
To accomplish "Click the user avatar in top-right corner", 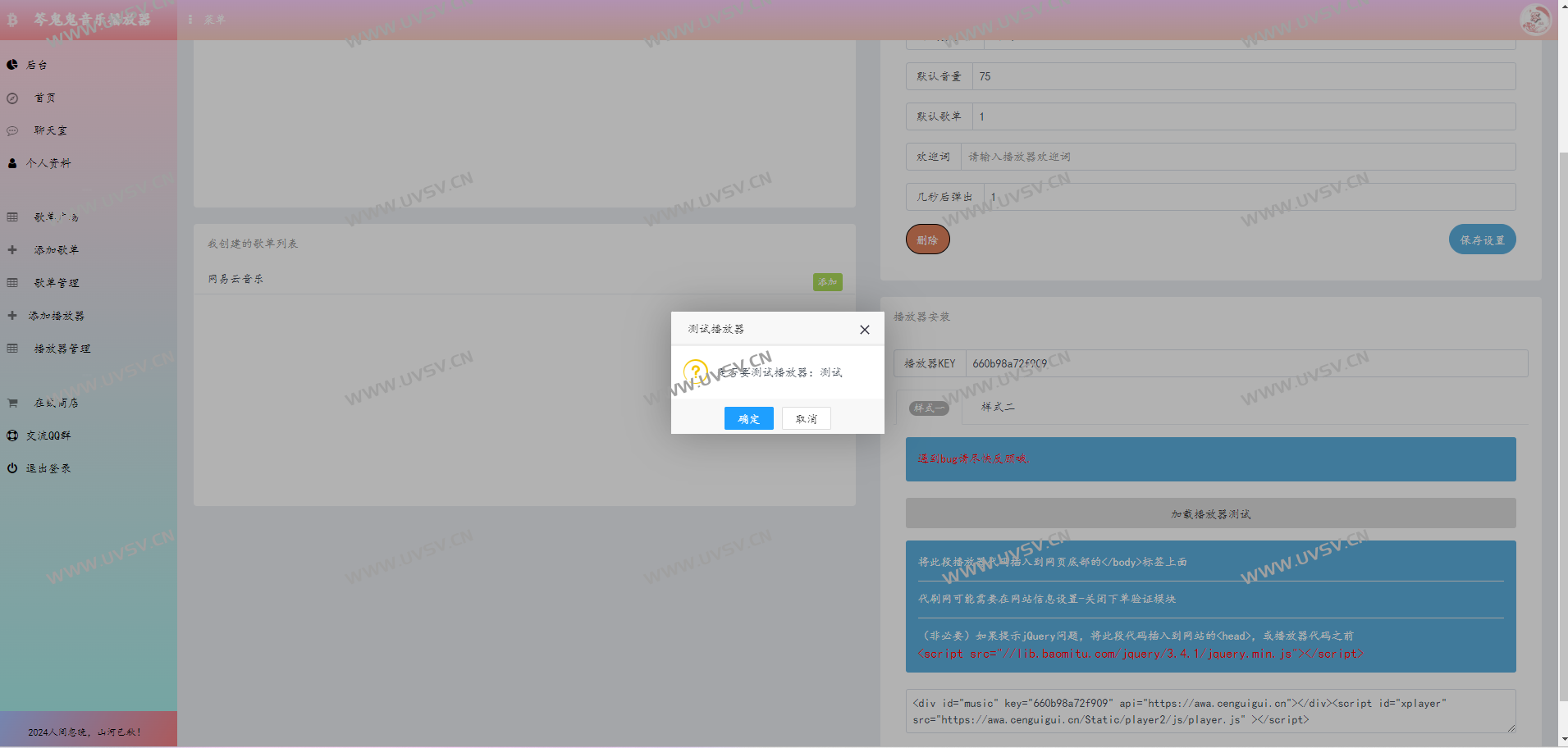I will click(1534, 20).
